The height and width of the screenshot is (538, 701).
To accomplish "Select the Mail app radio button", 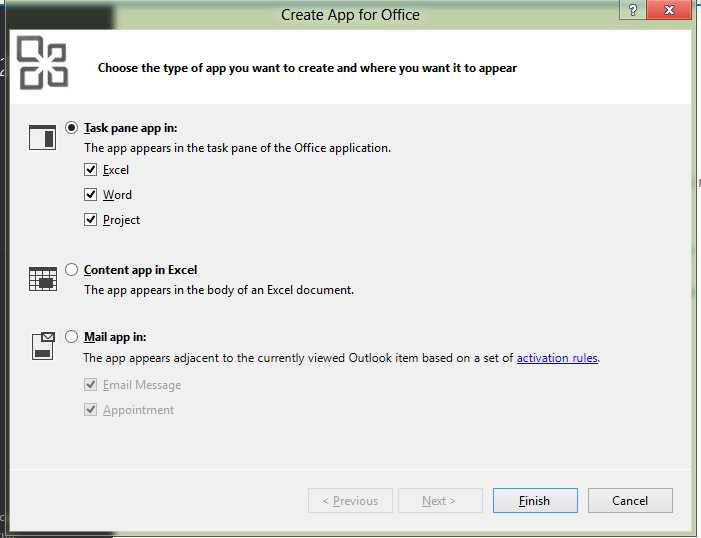I will pyautogui.click(x=72, y=336).
